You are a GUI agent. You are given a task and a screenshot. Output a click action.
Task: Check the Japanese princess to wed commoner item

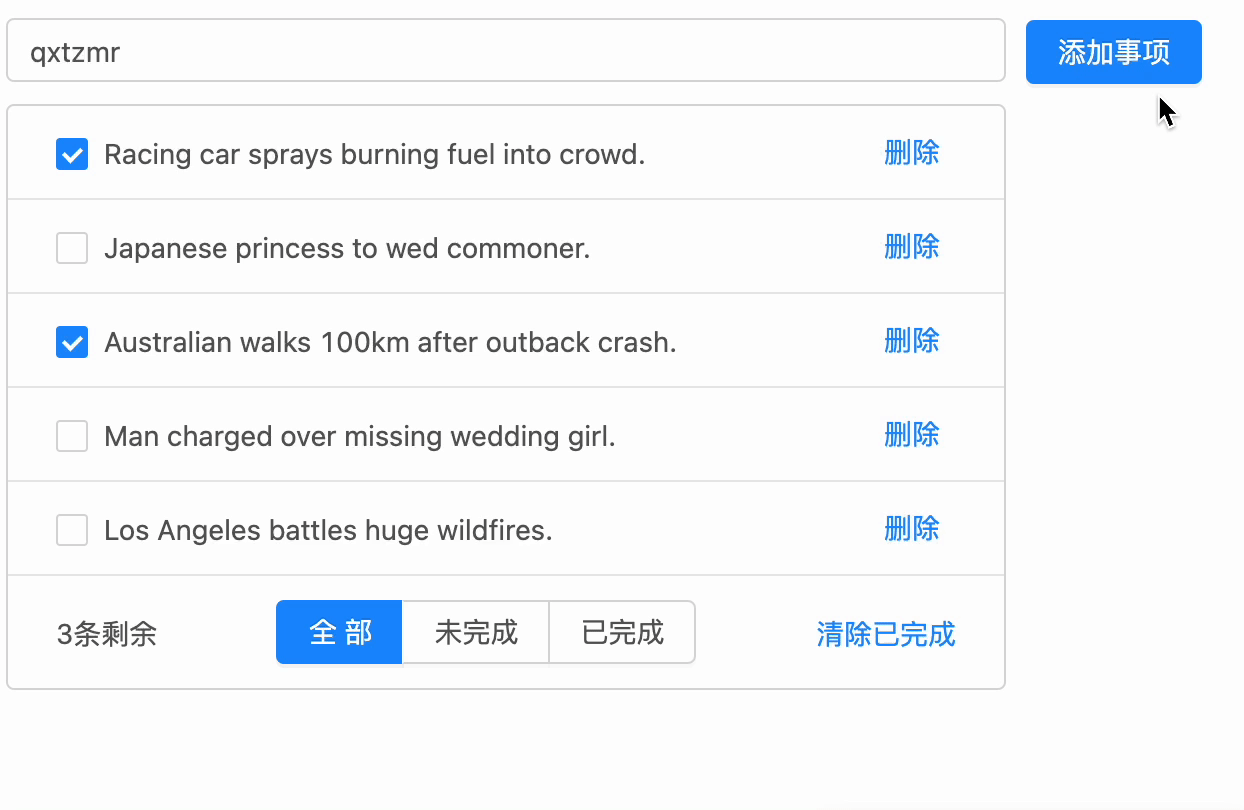[72, 248]
